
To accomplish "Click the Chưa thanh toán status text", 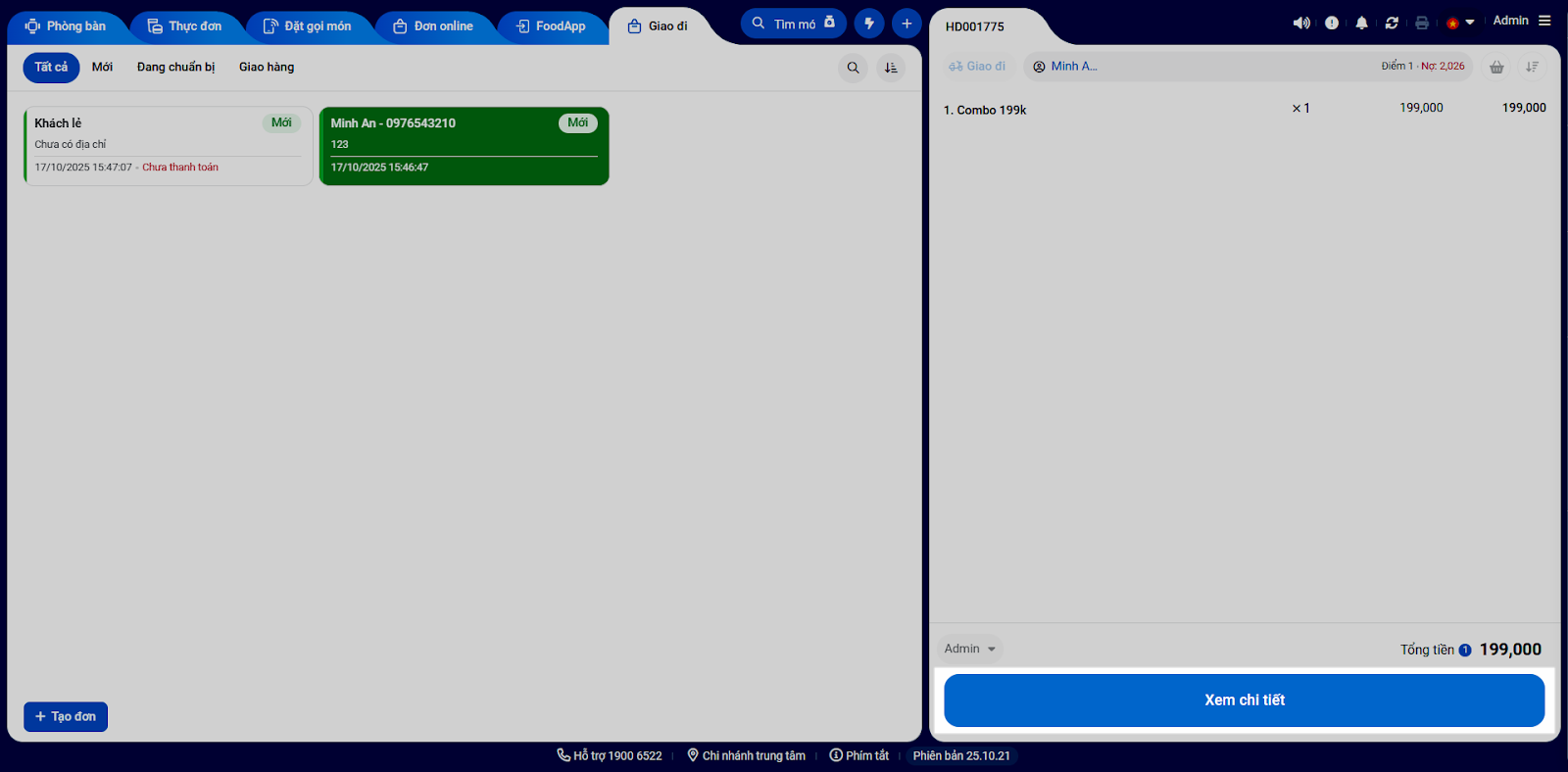I will click(180, 168).
